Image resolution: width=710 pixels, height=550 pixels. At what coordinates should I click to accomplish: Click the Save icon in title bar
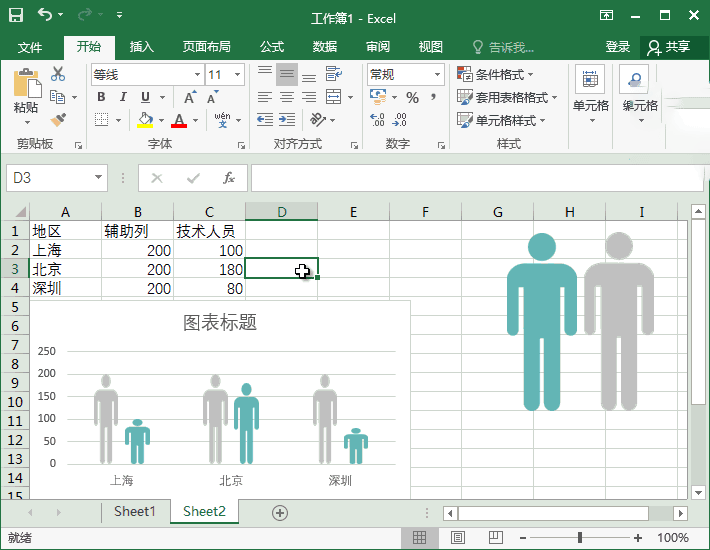click(x=17, y=16)
